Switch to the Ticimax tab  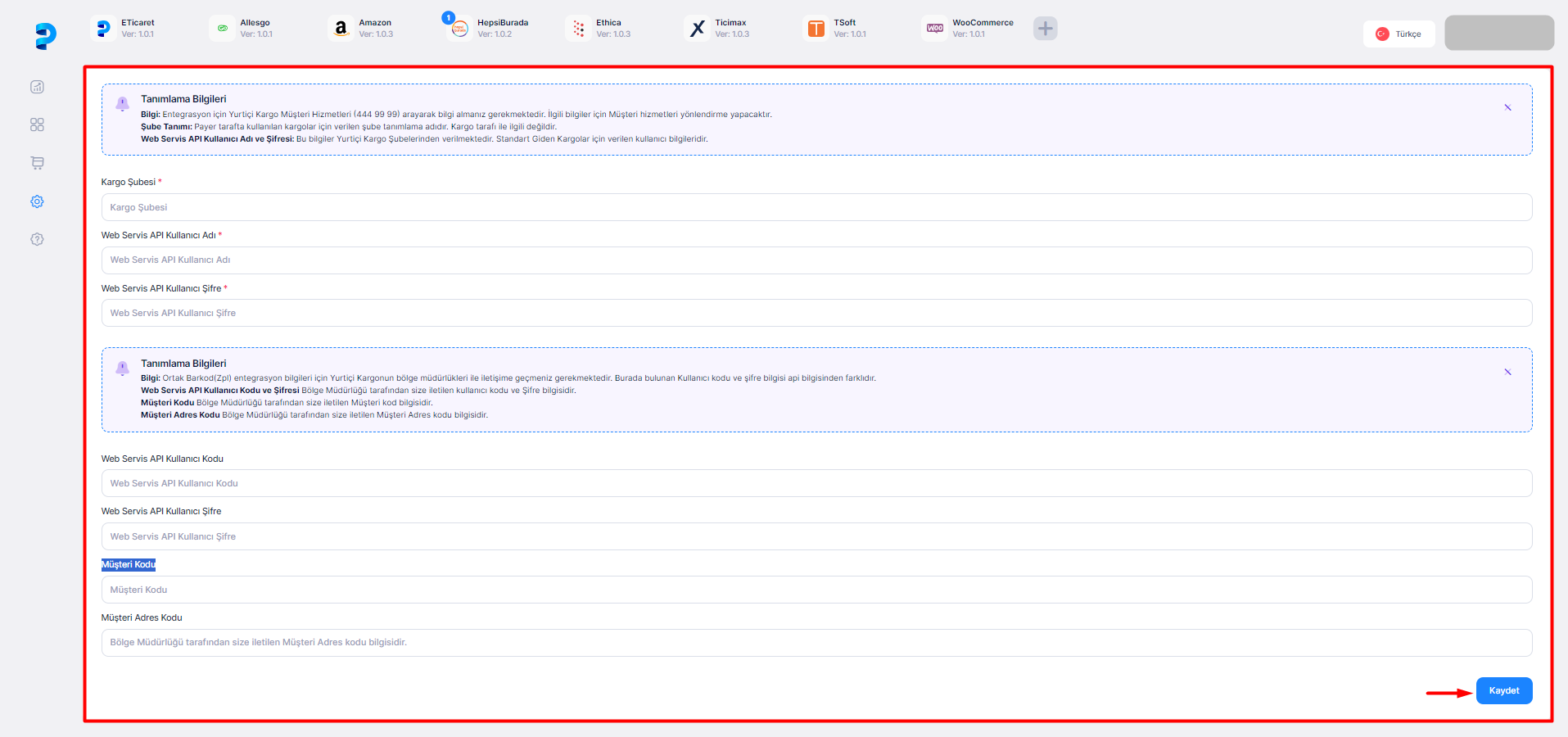coord(717,29)
